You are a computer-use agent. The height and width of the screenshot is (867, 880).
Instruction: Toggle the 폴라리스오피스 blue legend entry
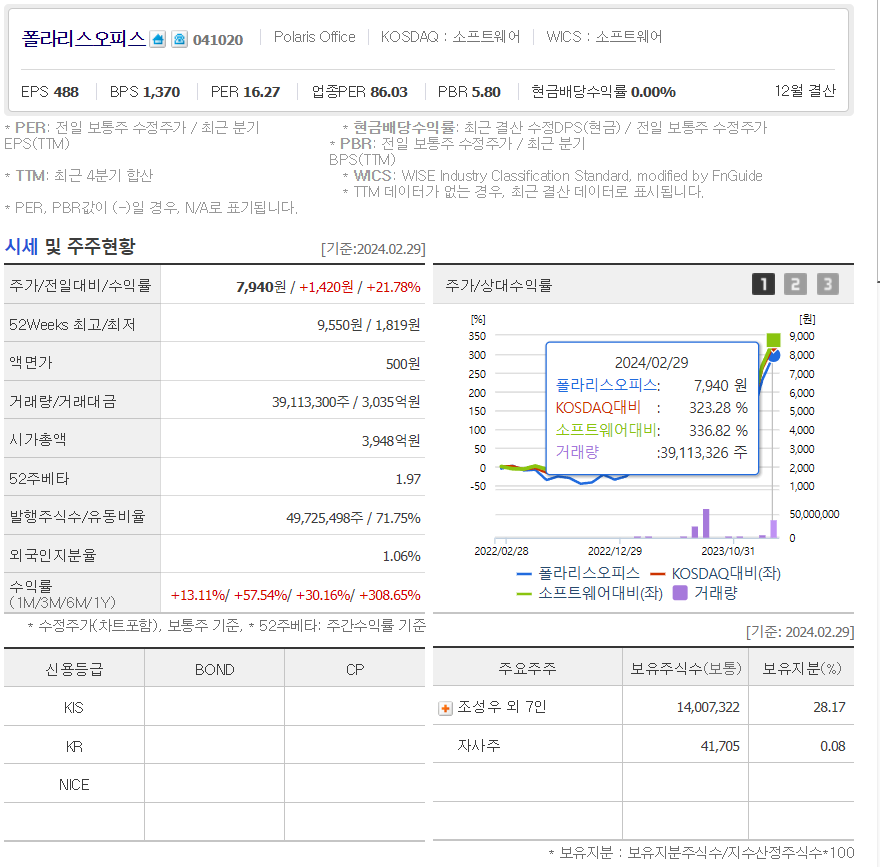click(578, 573)
